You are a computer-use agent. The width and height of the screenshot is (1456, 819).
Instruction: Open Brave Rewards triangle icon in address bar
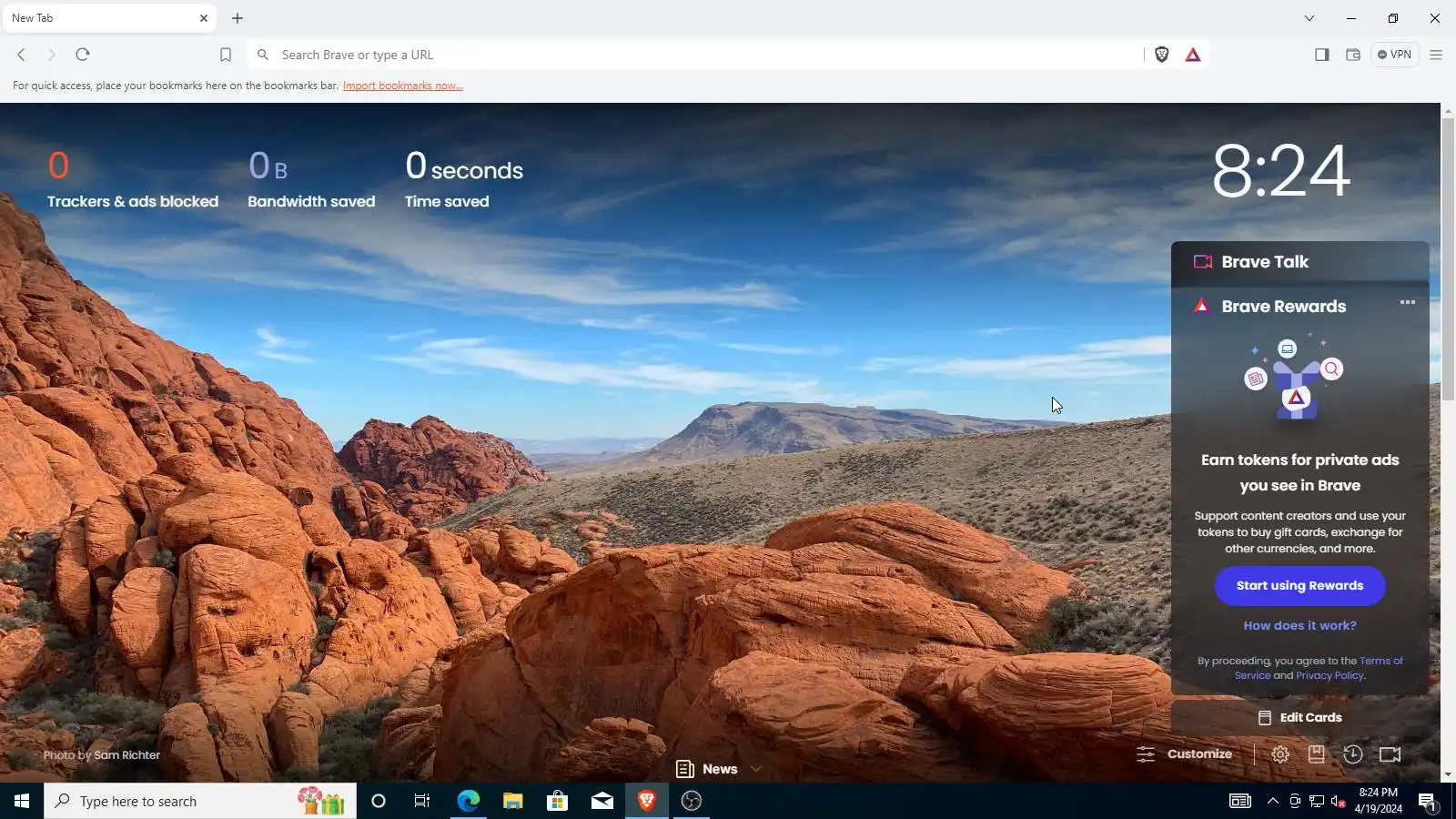[x=1193, y=55]
